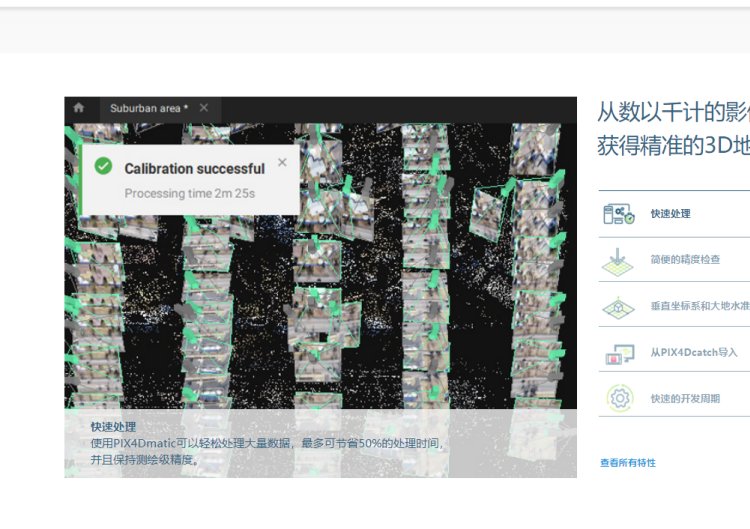Click the 简便的精度检查 down-arrow grid icon
This screenshot has height=529, width=750.
[x=618, y=260]
